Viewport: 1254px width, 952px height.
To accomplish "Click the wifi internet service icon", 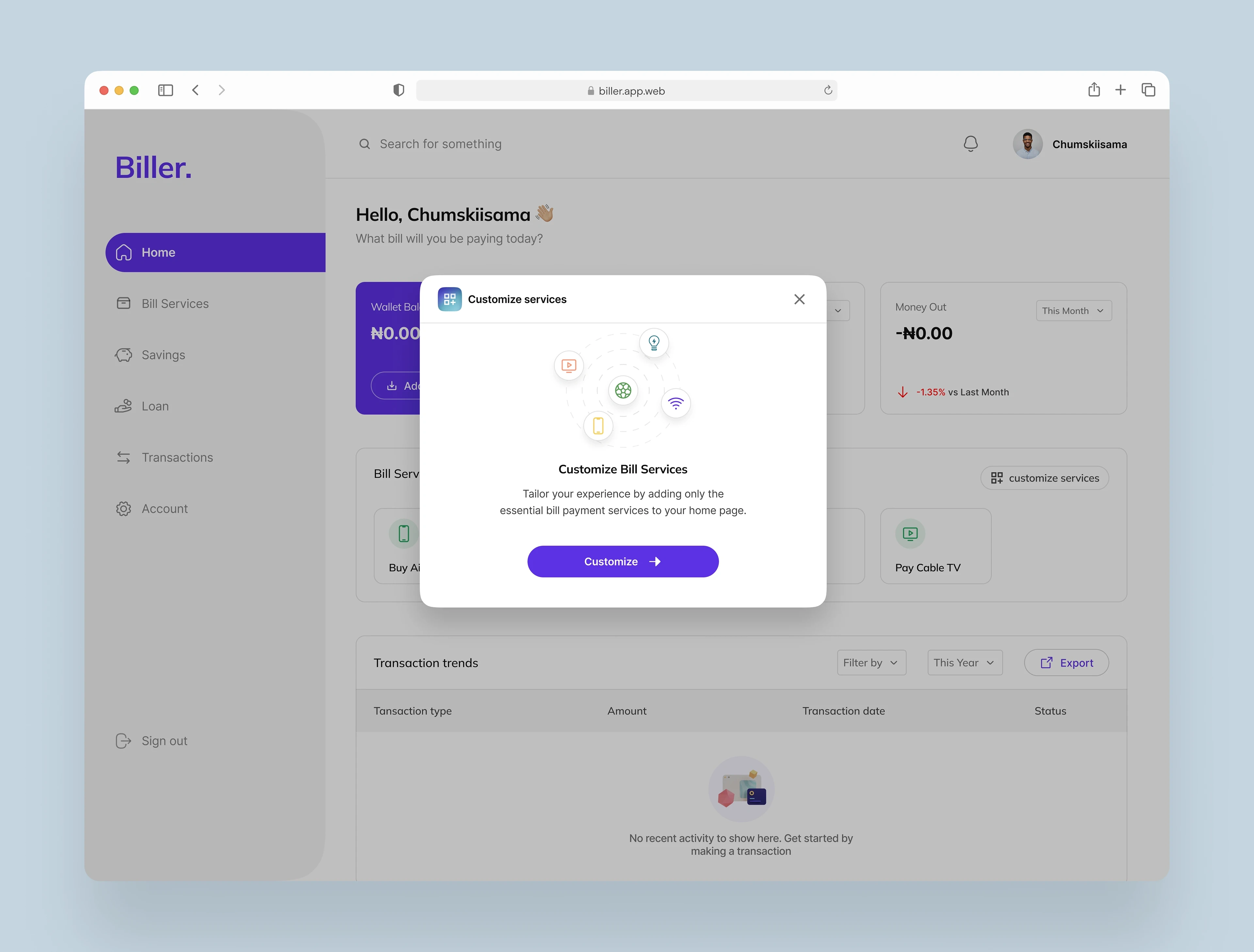I will 675,403.
